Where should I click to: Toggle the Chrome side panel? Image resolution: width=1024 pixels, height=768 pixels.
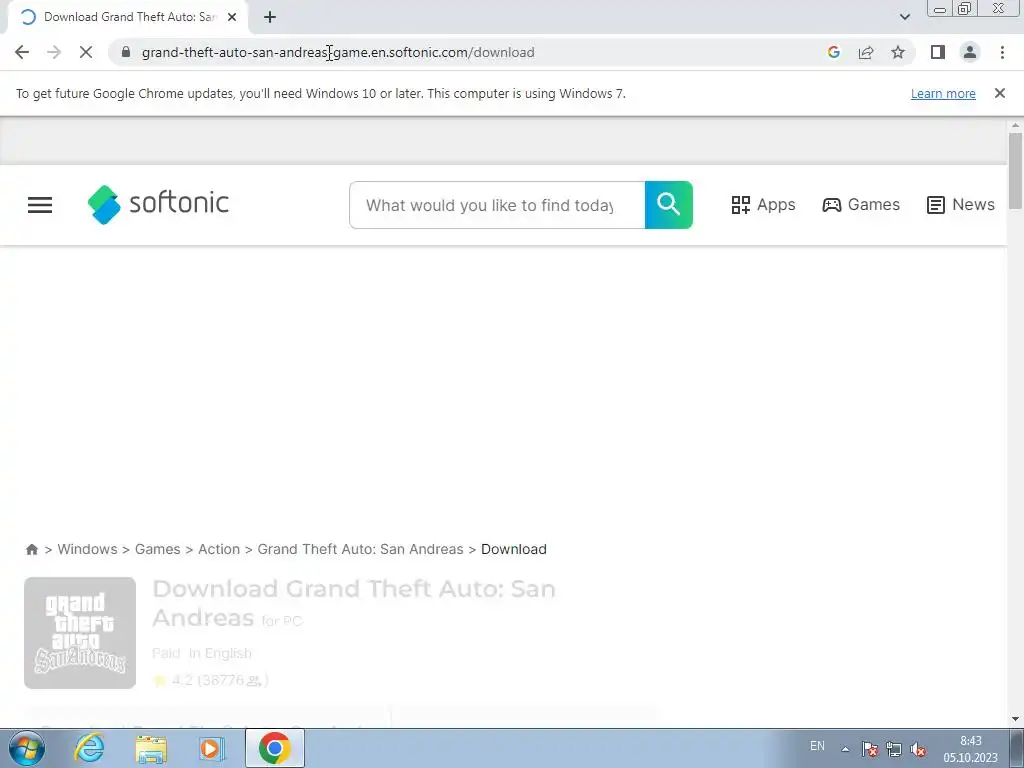tap(938, 52)
